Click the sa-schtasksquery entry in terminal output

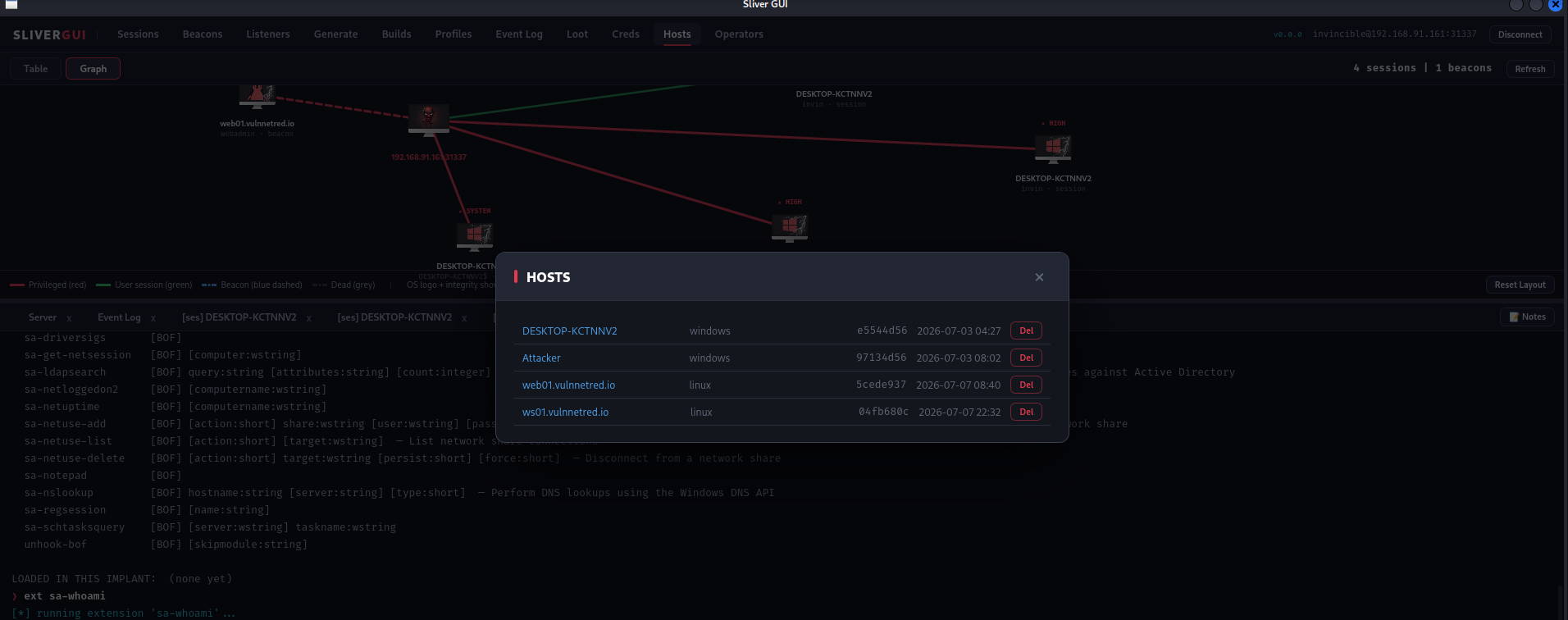[75, 527]
